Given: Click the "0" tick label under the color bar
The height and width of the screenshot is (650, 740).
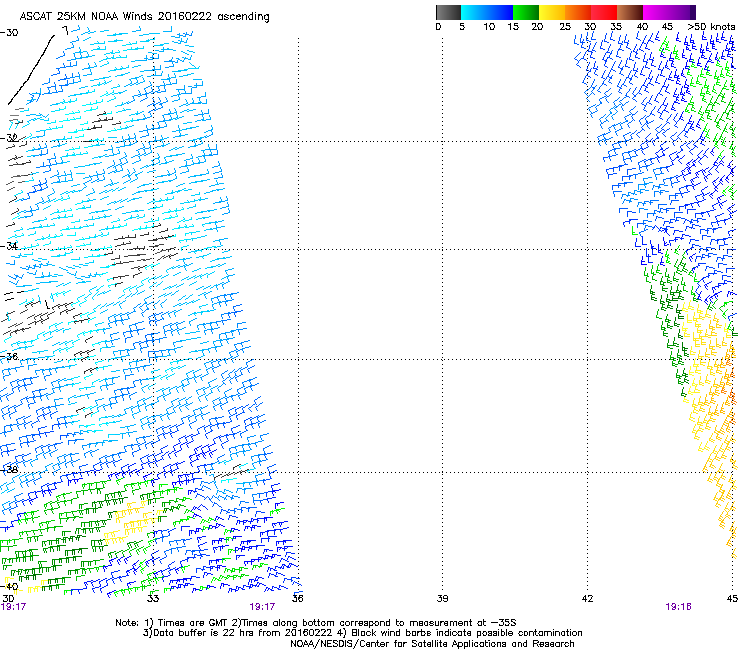Looking at the screenshot, I should point(438,27).
